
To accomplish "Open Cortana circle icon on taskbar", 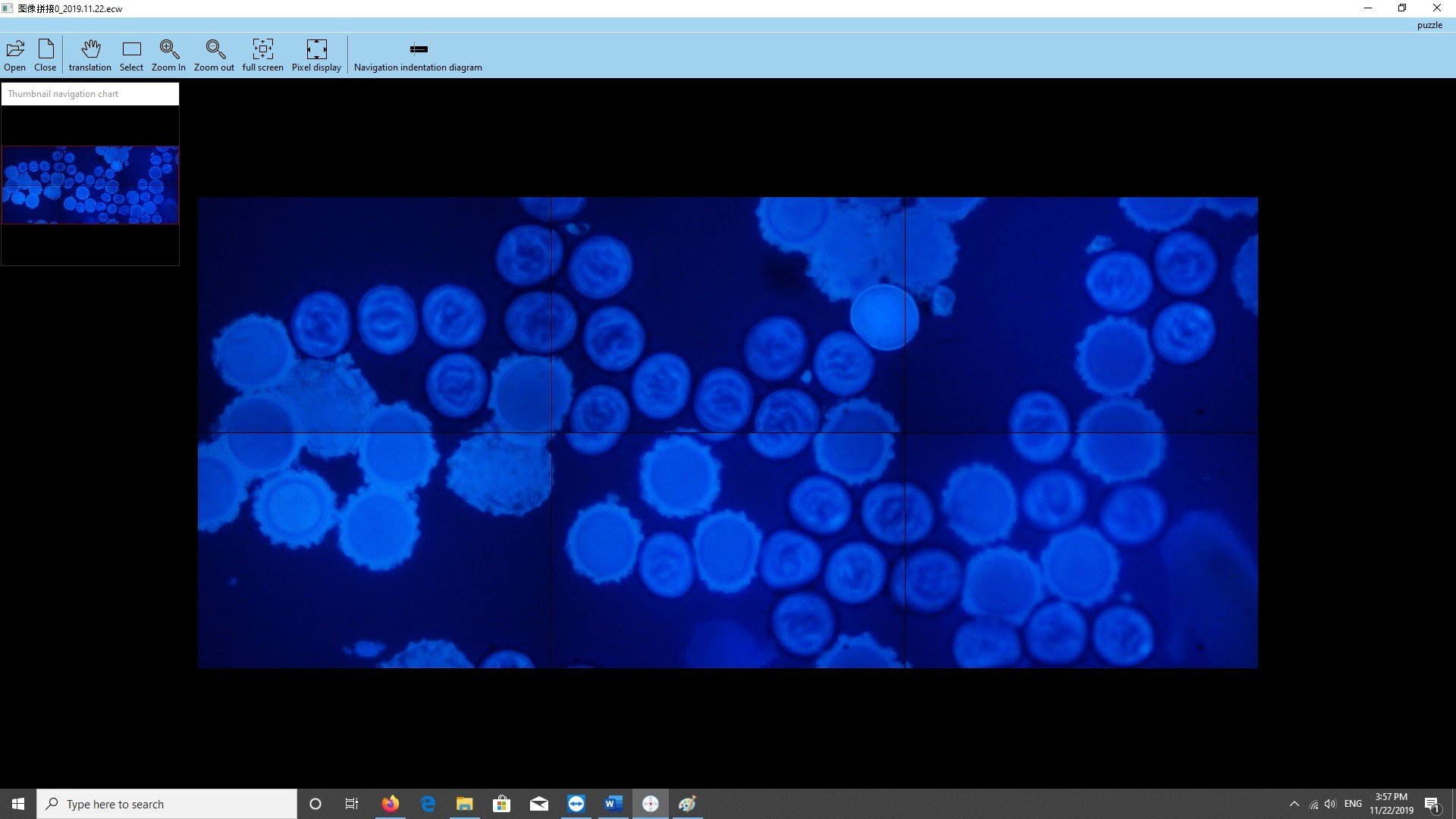I will pos(315,804).
